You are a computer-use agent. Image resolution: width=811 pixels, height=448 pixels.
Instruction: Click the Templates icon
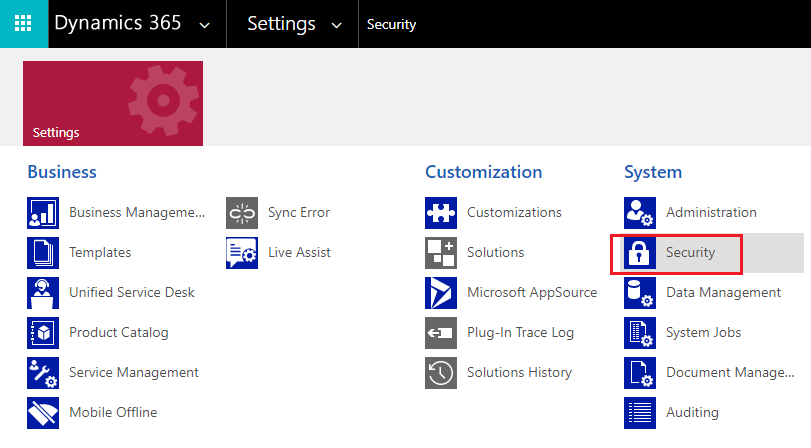43,252
